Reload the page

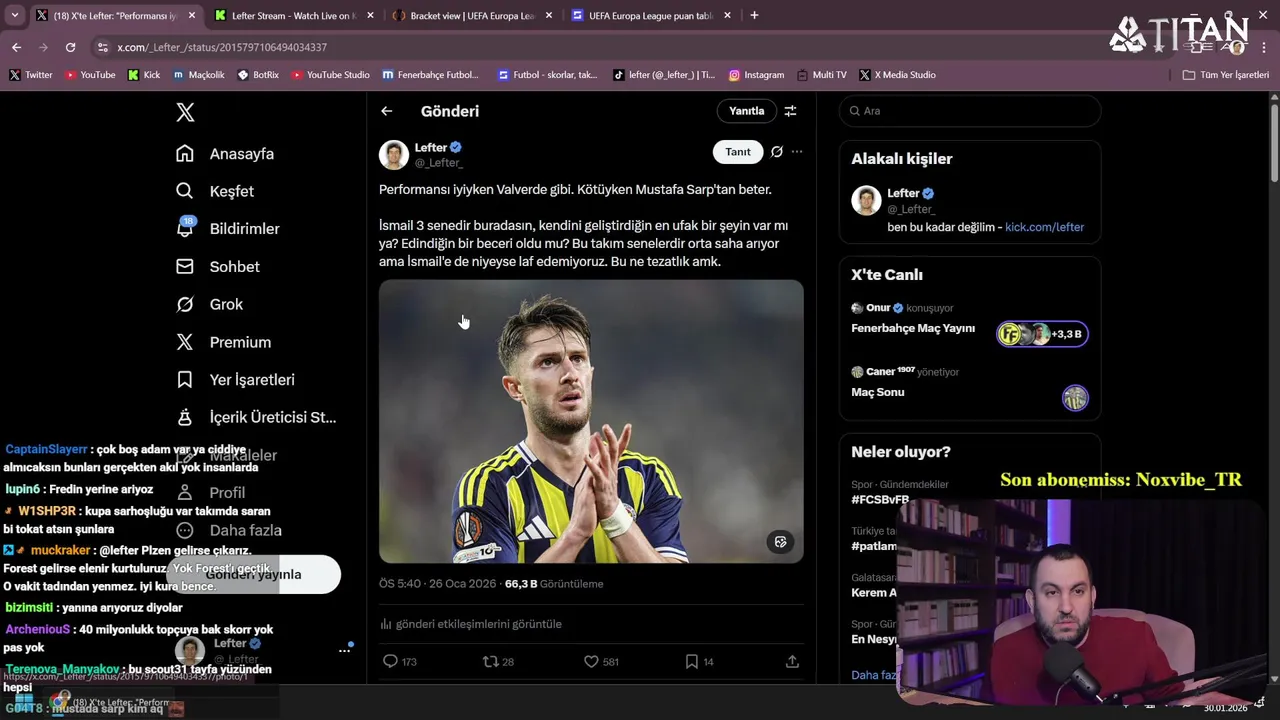pos(70,47)
